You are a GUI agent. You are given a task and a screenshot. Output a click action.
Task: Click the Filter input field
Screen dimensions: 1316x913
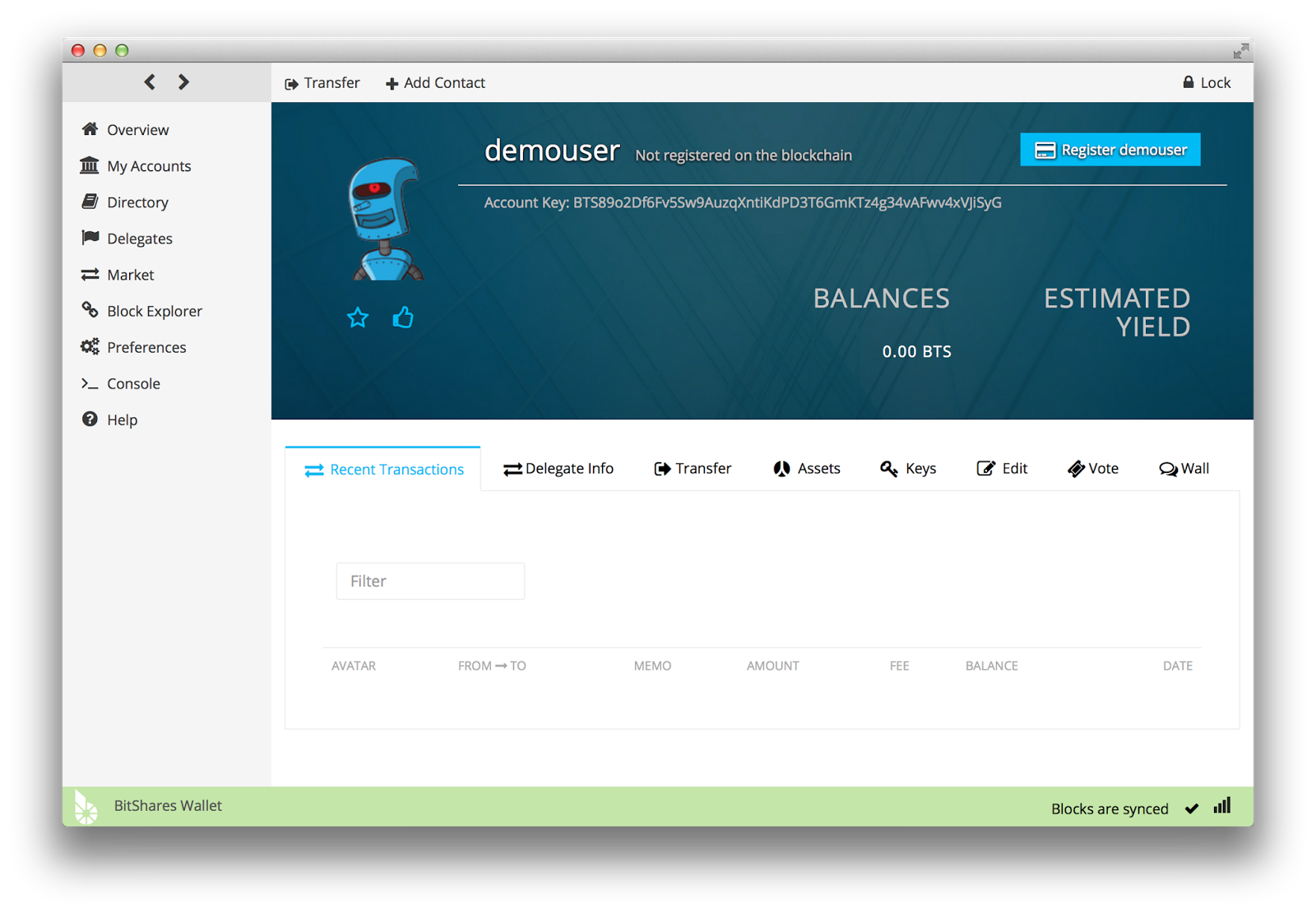click(x=430, y=581)
